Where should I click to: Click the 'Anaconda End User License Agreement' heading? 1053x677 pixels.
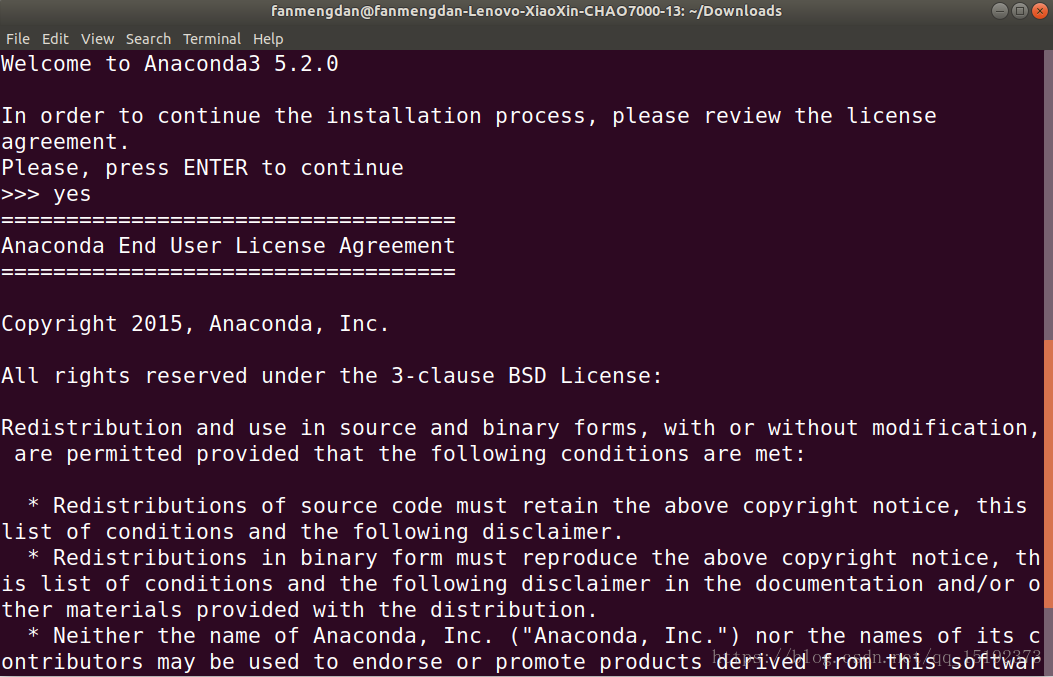click(228, 246)
